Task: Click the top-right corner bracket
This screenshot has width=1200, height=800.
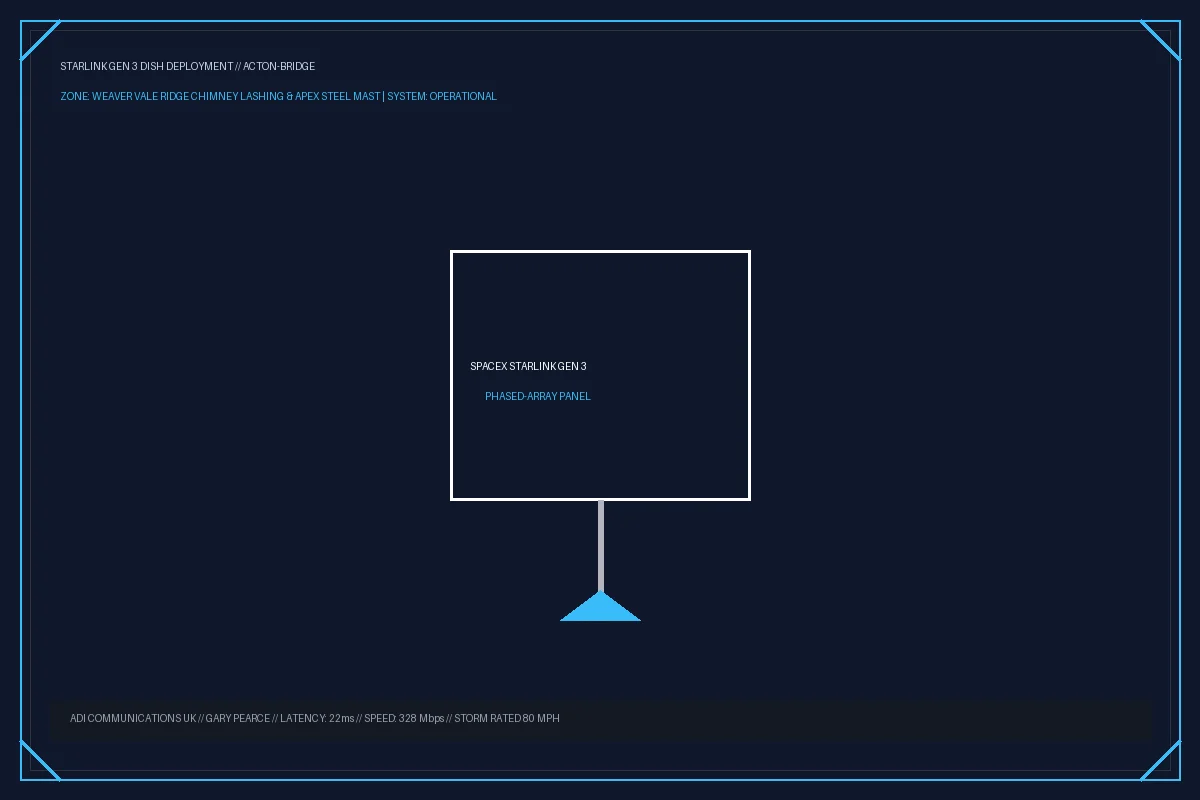Action: tap(1160, 40)
